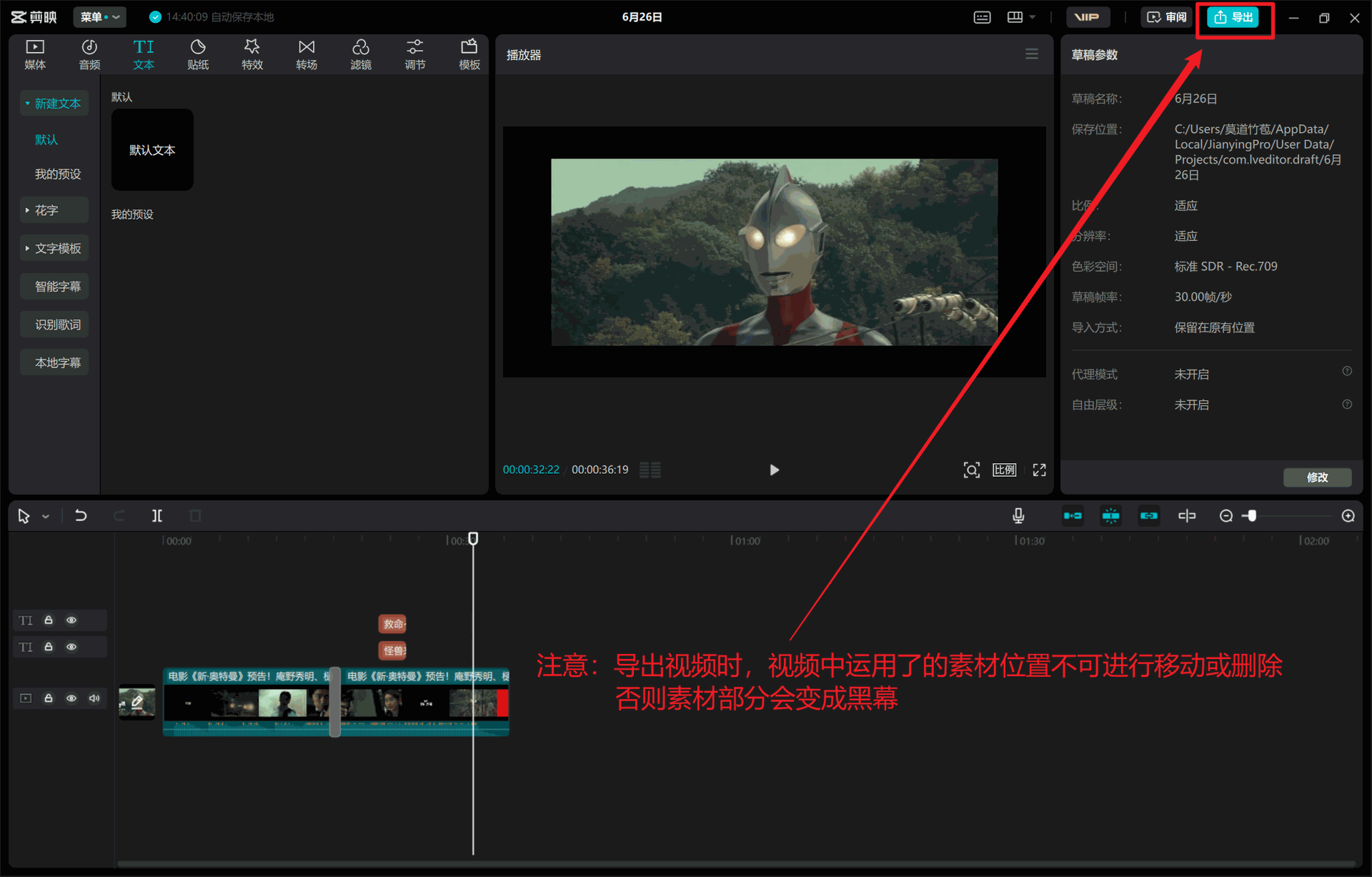
Task: Open the 转场 transitions tab
Action: 307,54
